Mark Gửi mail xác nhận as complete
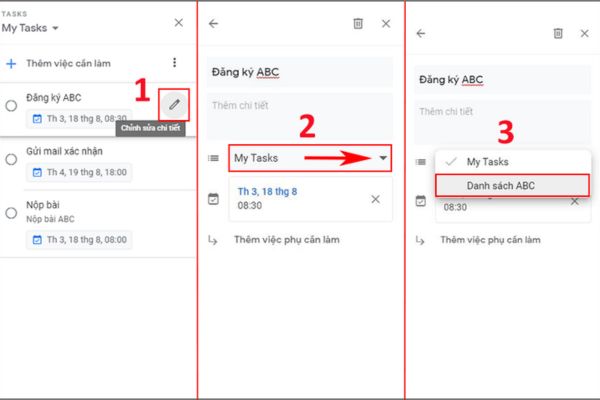Viewport: 600px width, 400px height. point(11,159)
